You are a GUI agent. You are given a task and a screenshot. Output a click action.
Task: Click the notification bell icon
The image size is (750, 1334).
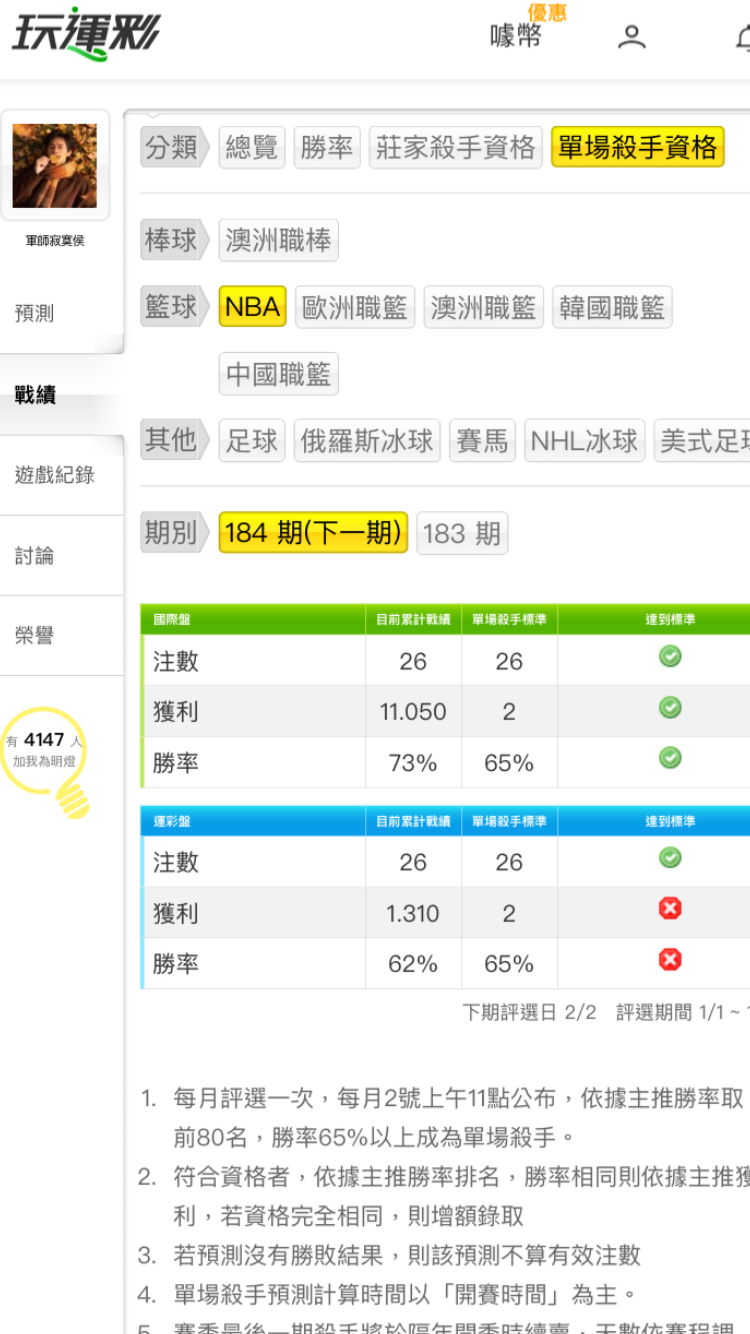click(x=743, y=38)
